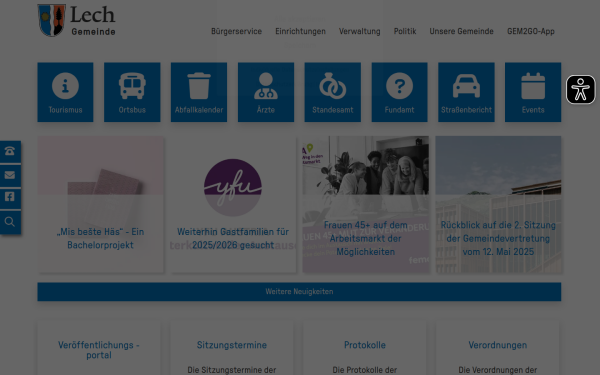600x375 pixels.
Task: Open the Bürgerservice menu
Action: (236, 31)
